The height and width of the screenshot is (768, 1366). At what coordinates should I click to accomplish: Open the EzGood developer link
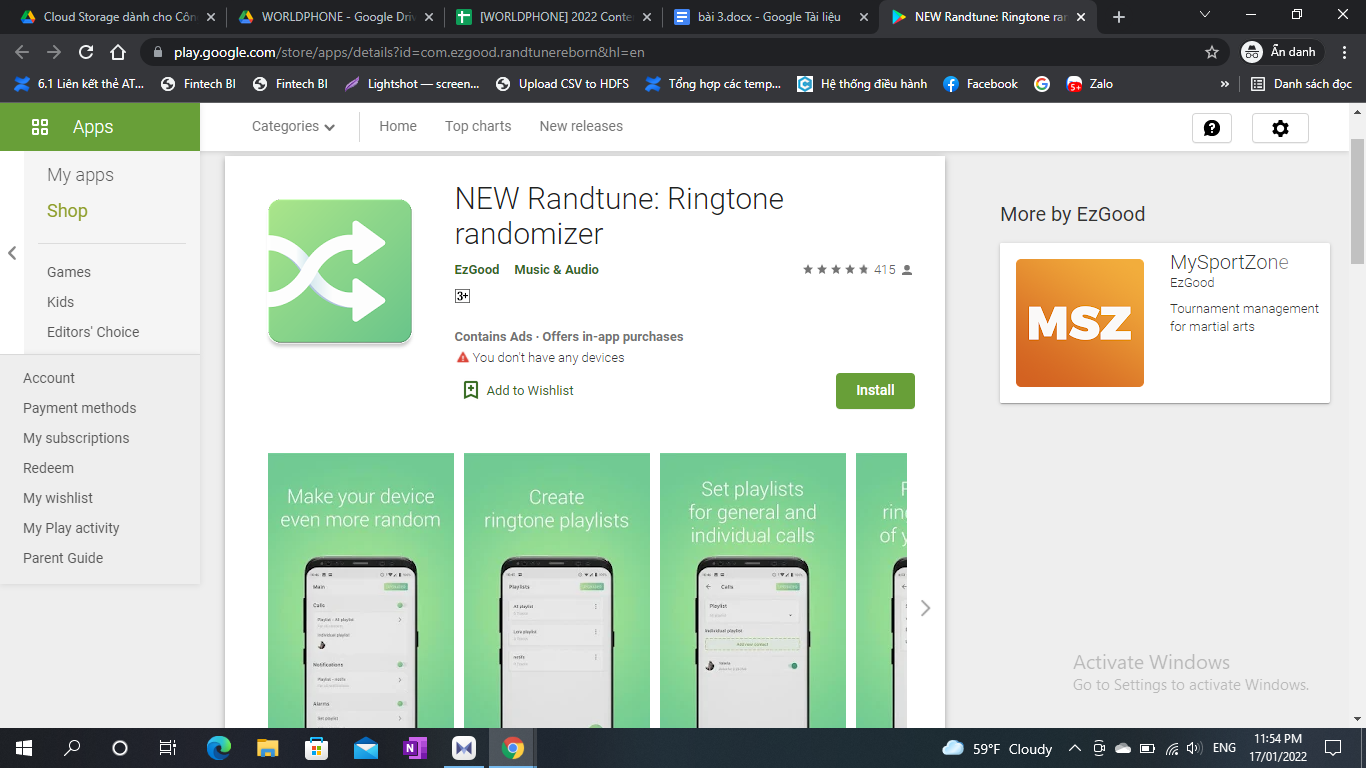click(477, 269)
